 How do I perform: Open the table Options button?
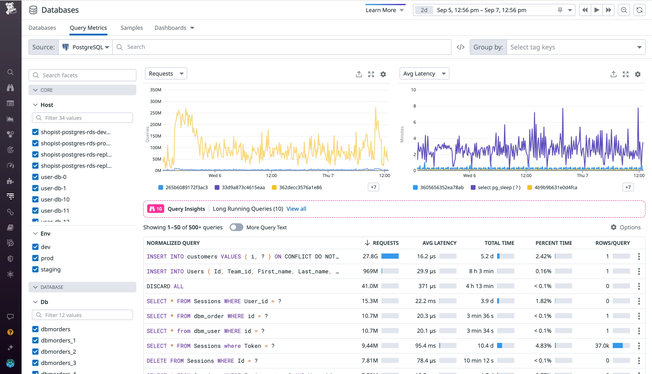click(x=625, y=227)
